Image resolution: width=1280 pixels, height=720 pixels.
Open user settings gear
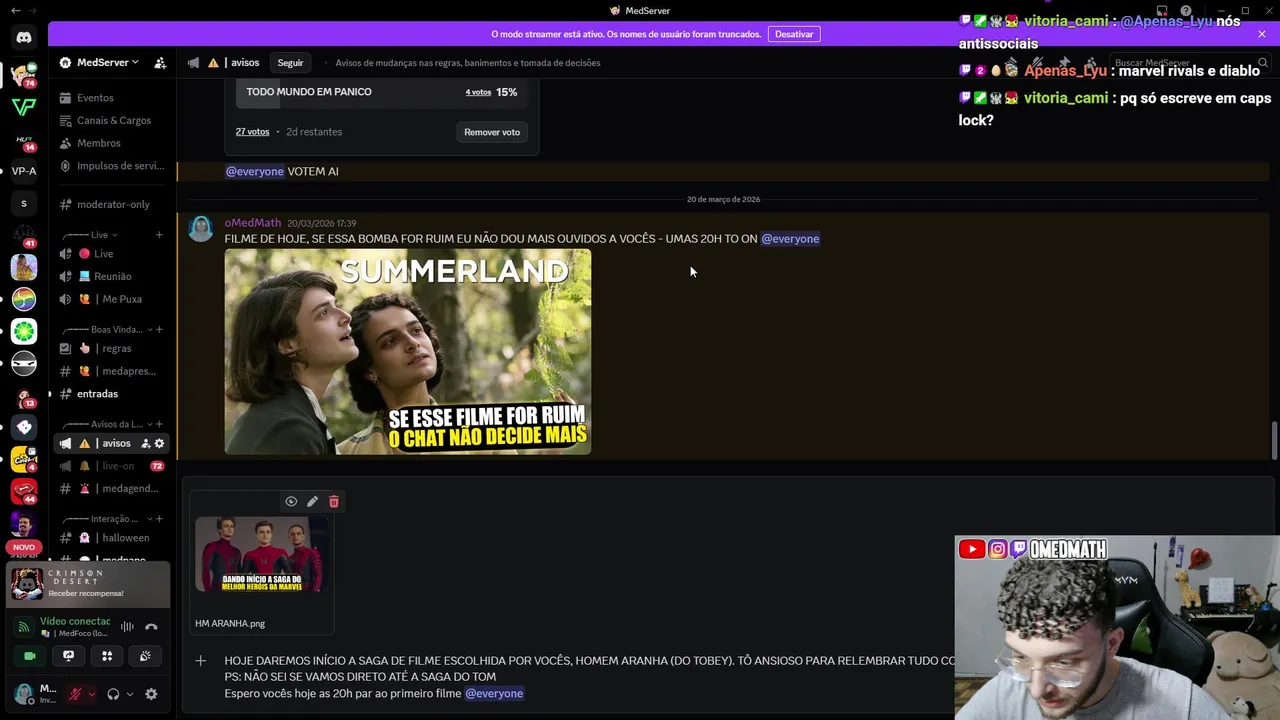click(151, 694)
